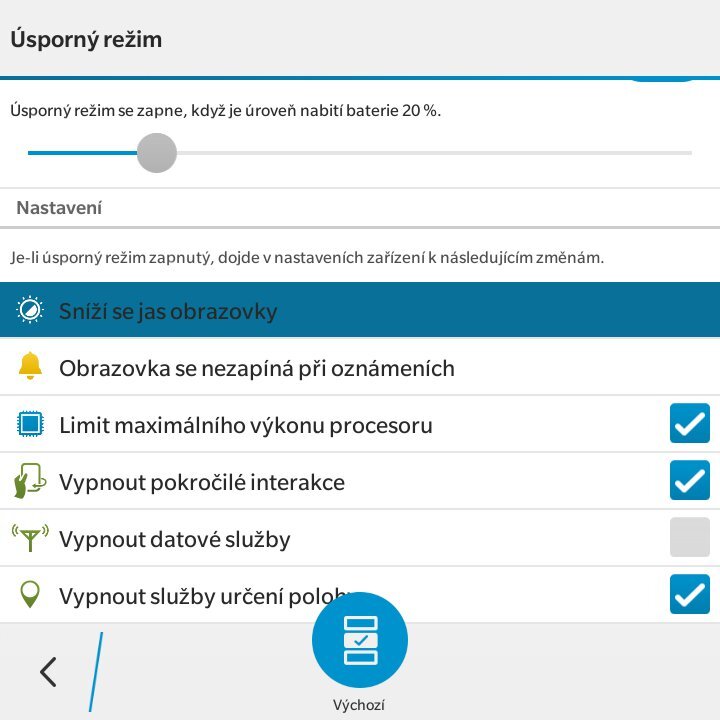
Task: Uncheck Vypnout pokročilé interakce checkbox
Action: 689,481
